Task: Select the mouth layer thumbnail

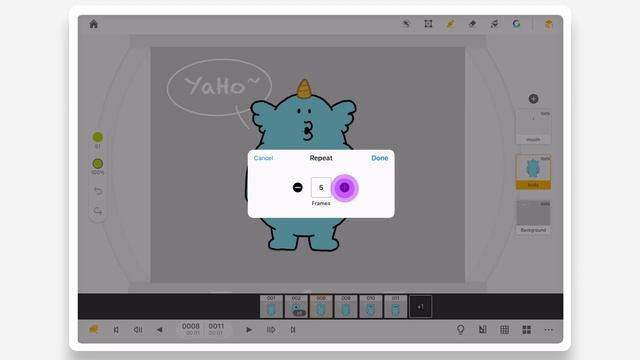Action: [533, 126]
